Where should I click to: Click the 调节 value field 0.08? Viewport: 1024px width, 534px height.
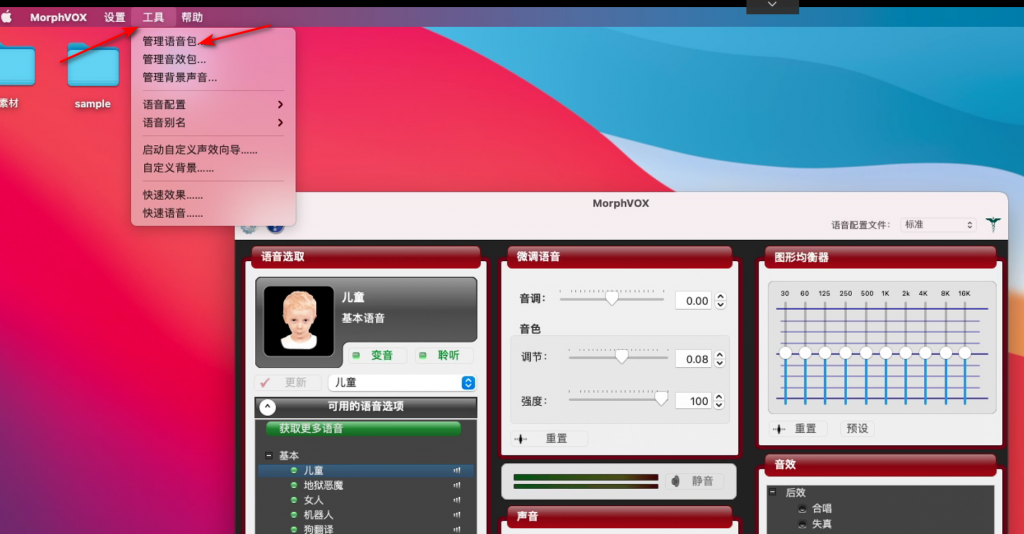(694, 359)
